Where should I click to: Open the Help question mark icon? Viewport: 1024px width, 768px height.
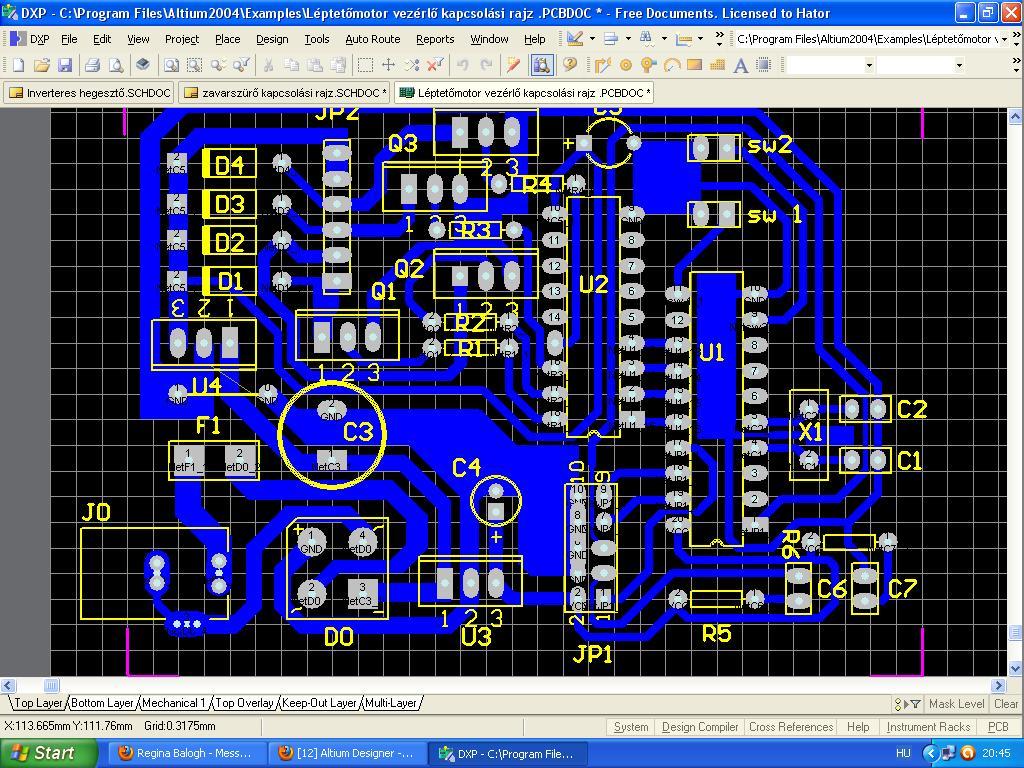[569, 65]
